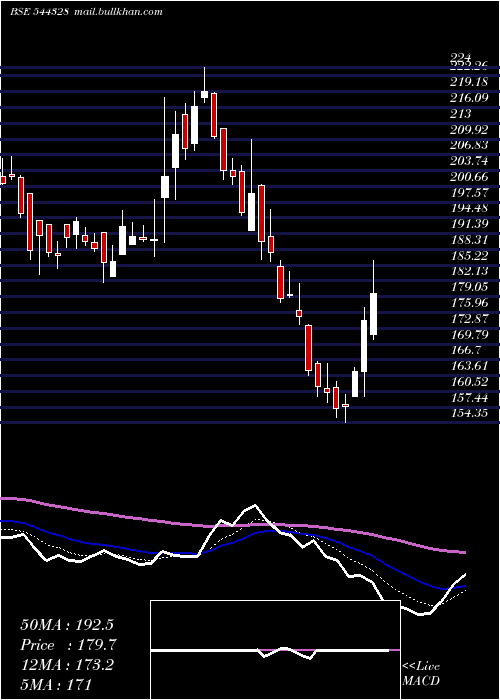Click the 185.22 price axis label
Screen dimensions: 500x700
(x=469, y=255)
